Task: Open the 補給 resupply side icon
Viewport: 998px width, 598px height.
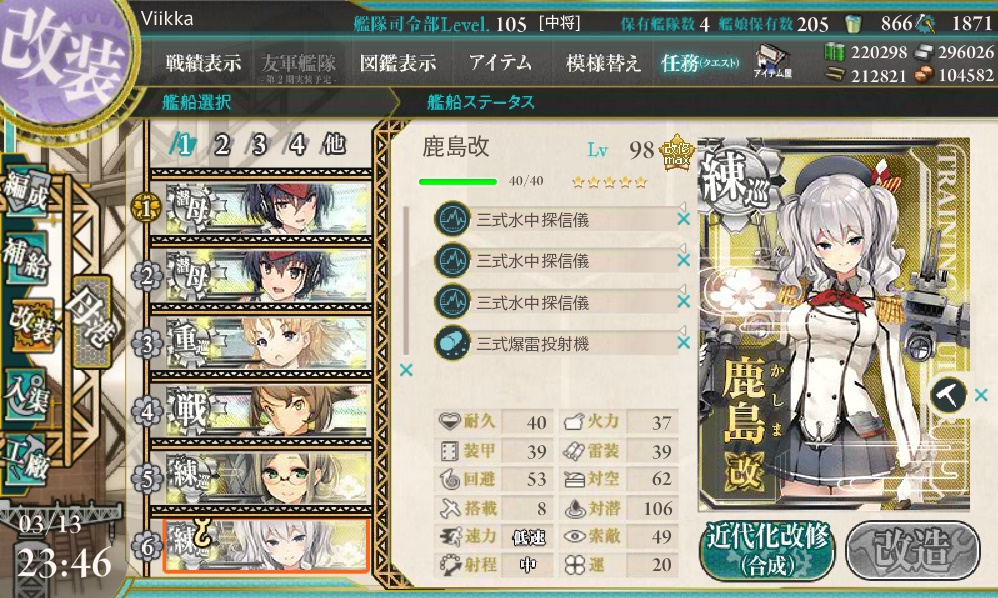Action: point(26,257)
